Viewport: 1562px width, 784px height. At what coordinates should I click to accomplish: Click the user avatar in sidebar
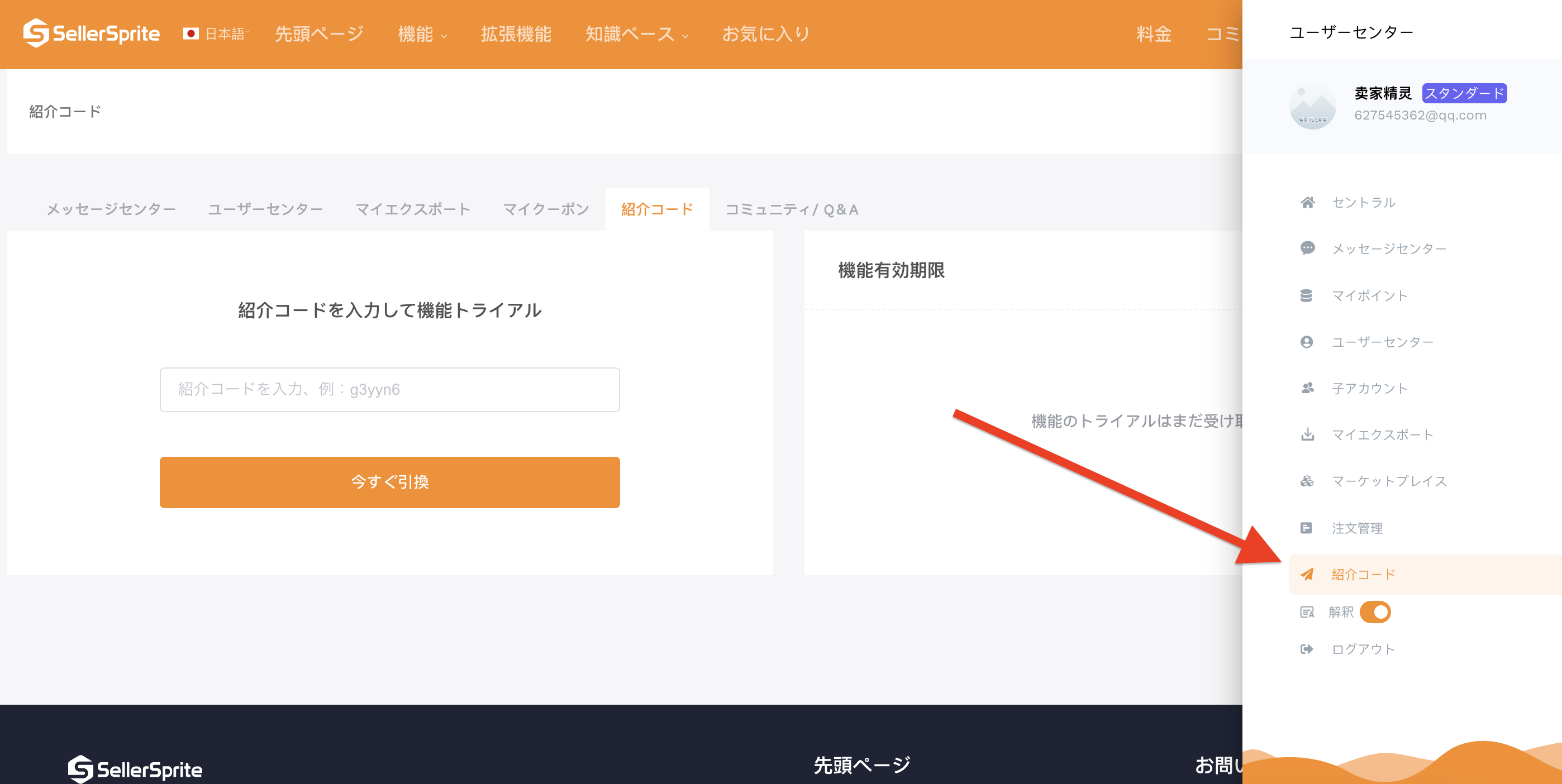click(1312, 107)
